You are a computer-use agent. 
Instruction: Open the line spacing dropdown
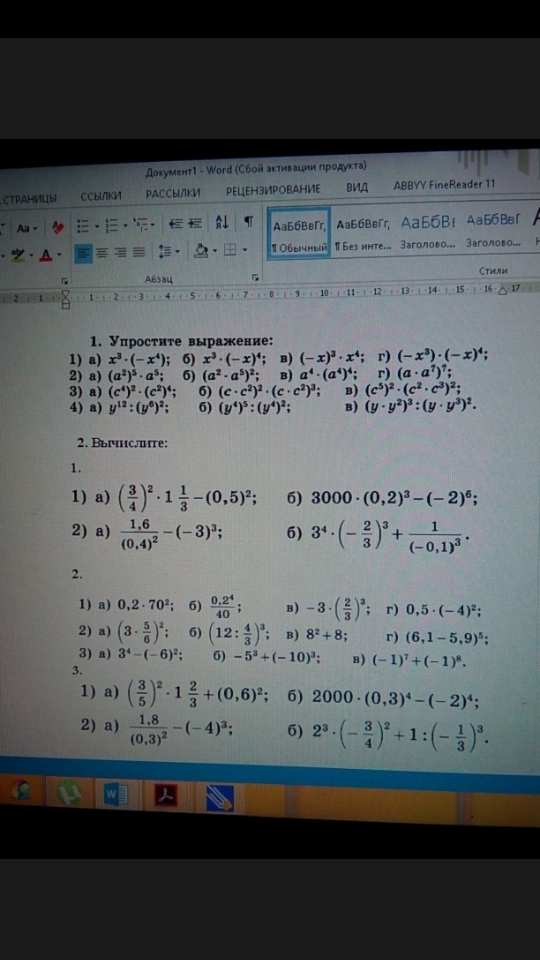coord(168,251)
